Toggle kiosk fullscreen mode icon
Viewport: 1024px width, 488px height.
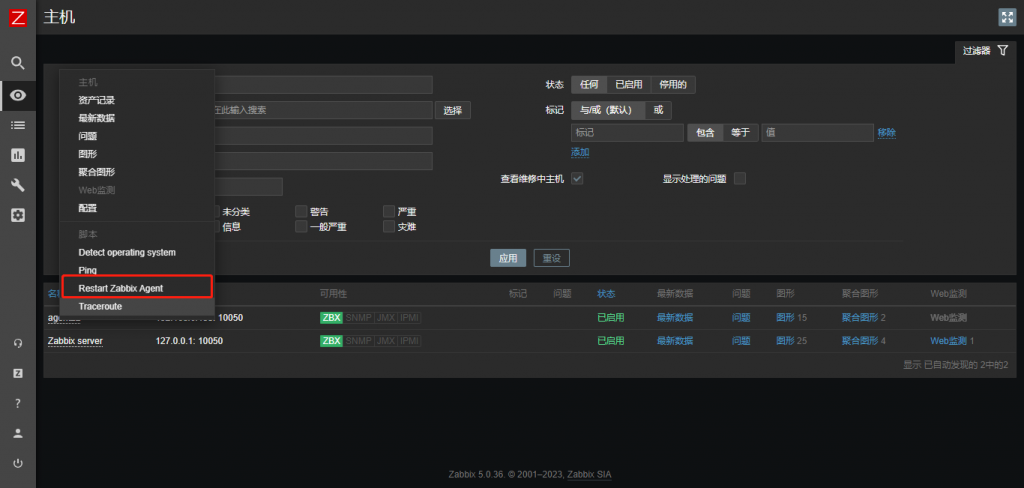click(x=1007, y=18)
